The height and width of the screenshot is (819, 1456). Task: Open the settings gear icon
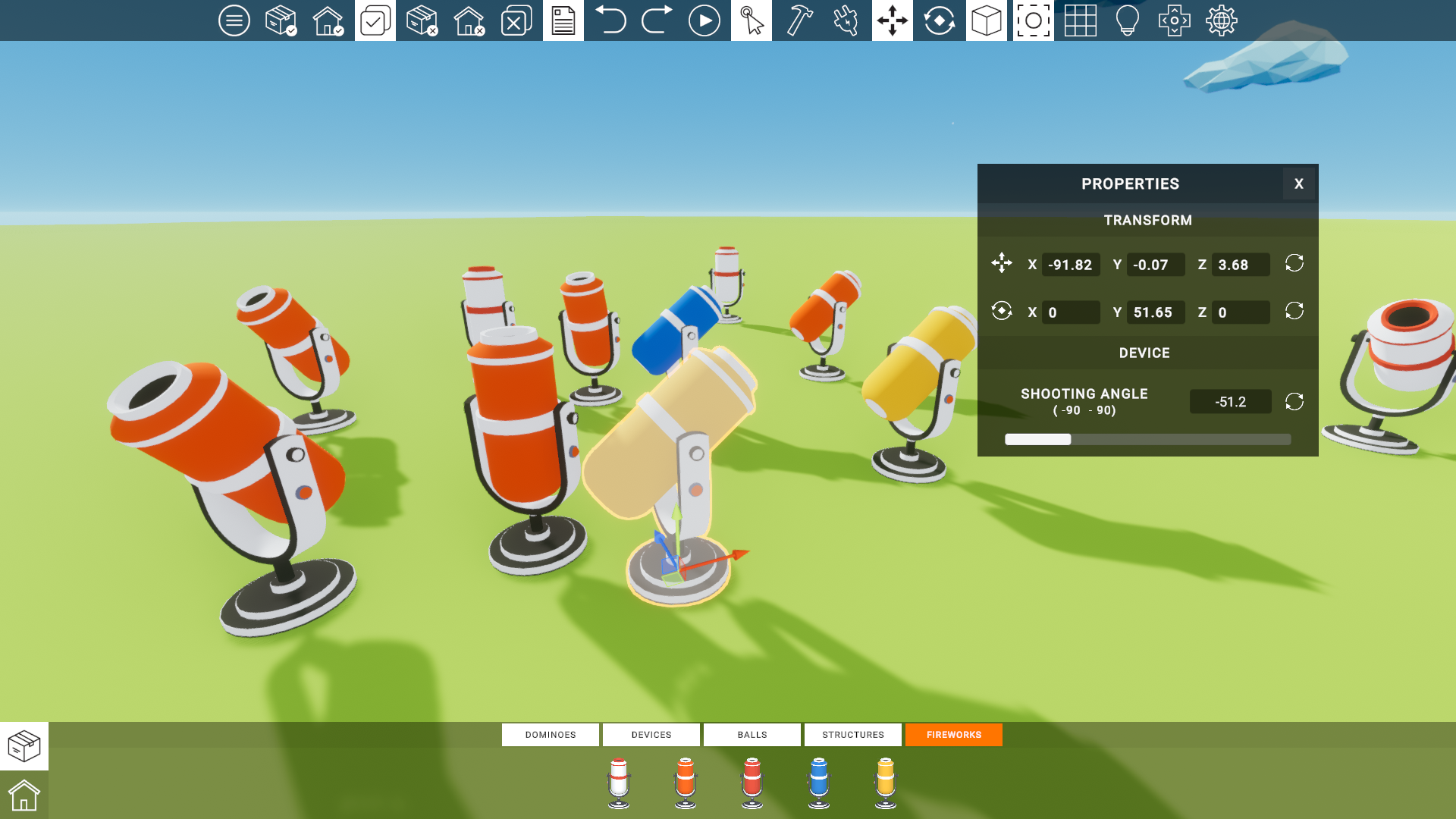[1221, 20]
